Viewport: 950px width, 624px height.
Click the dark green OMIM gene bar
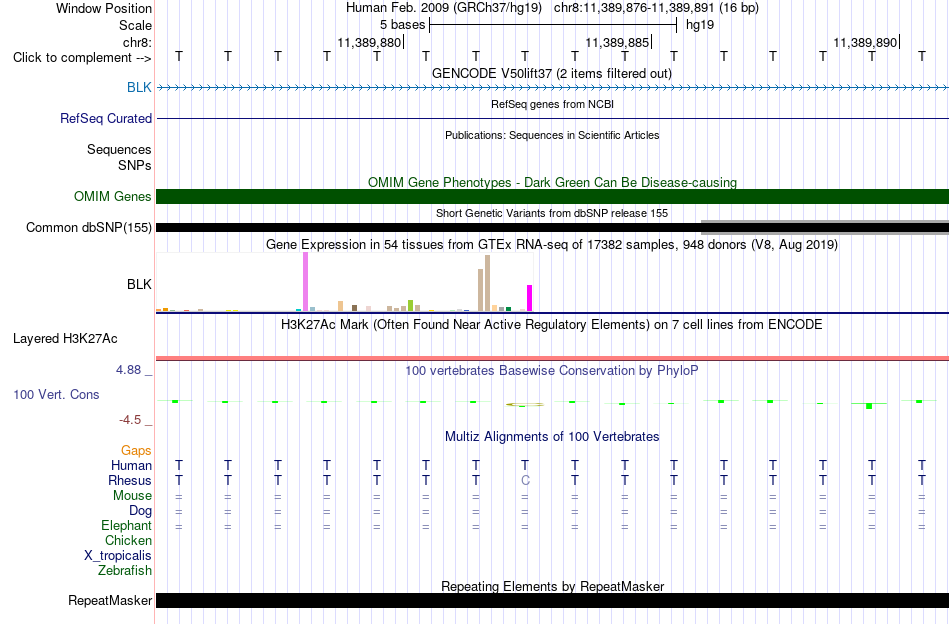(552, 196)
